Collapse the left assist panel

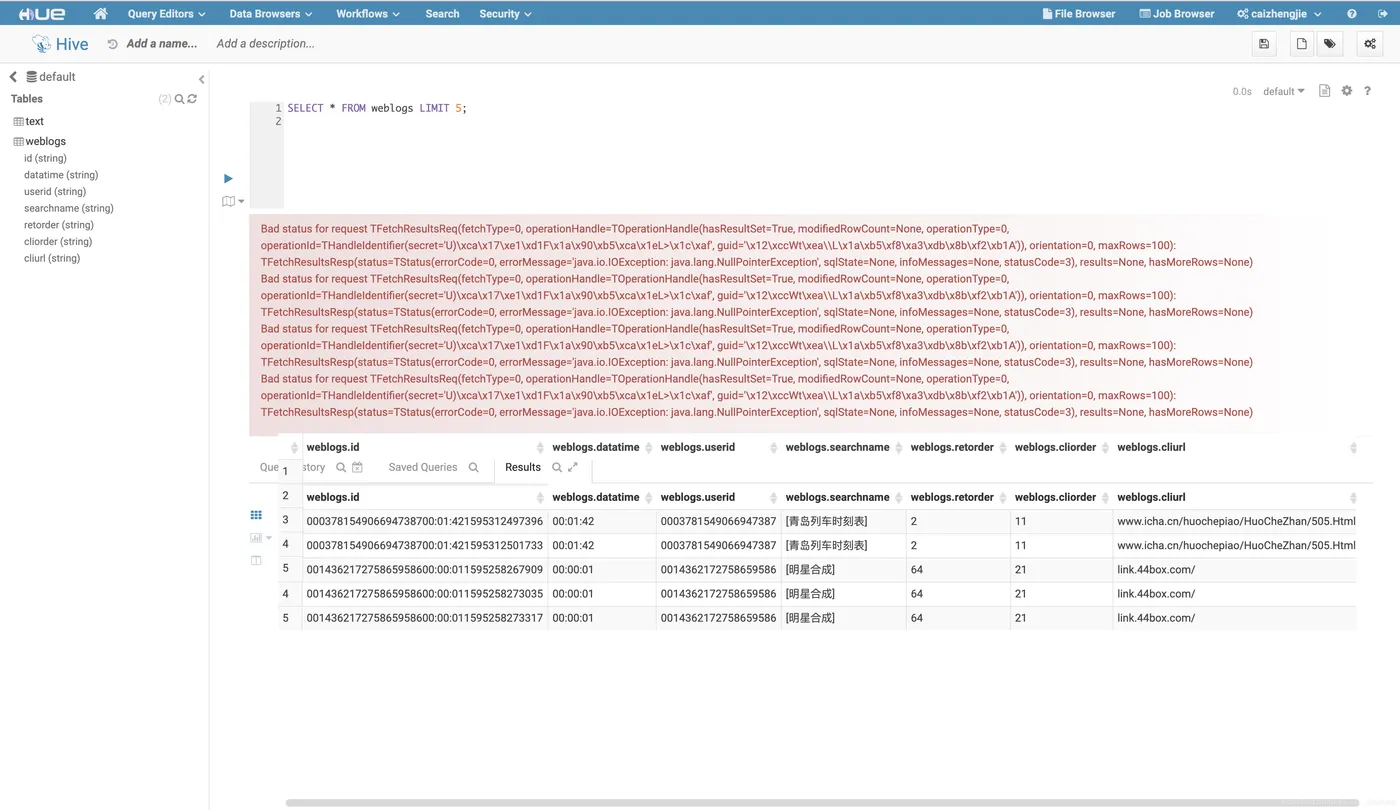pos(201,79)
